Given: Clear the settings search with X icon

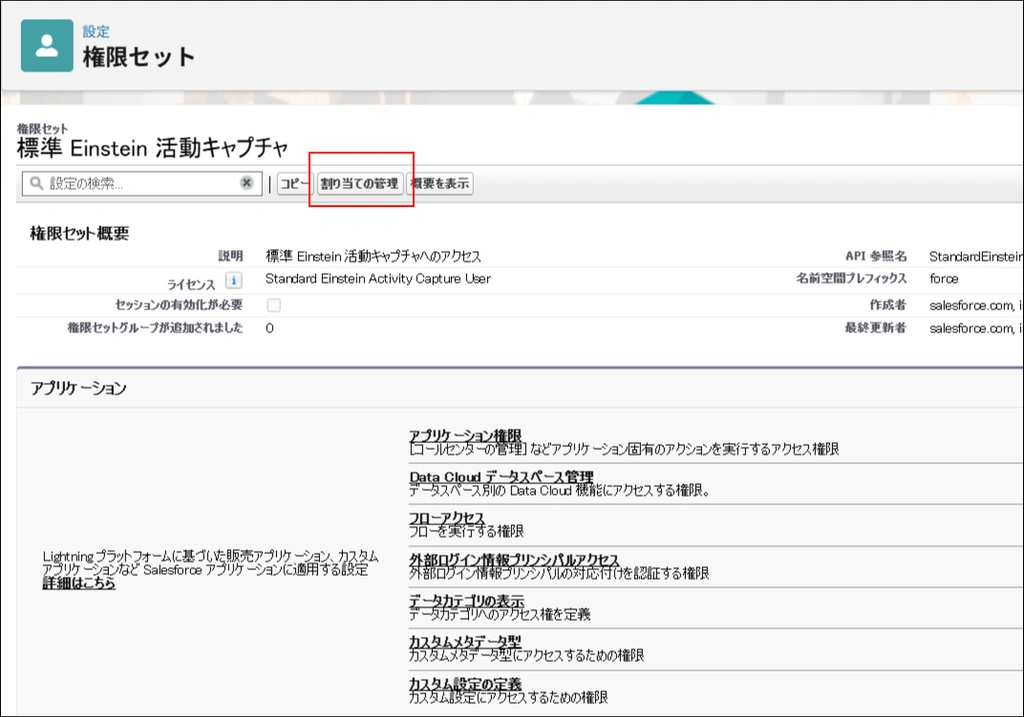Looking at the screenshot, I should click(x=246, y=184).
